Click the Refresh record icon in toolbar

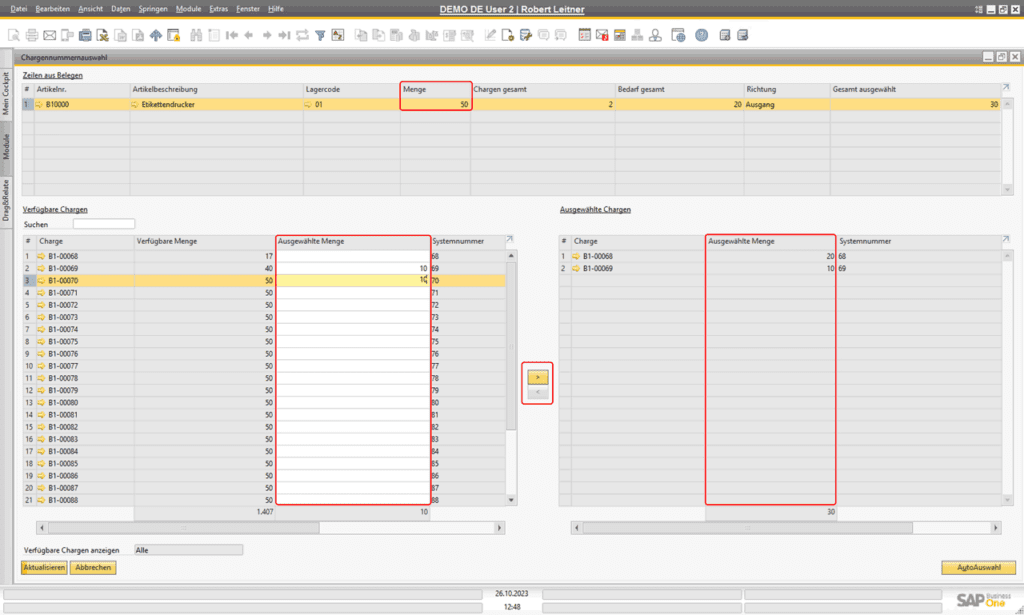(302, 35)
